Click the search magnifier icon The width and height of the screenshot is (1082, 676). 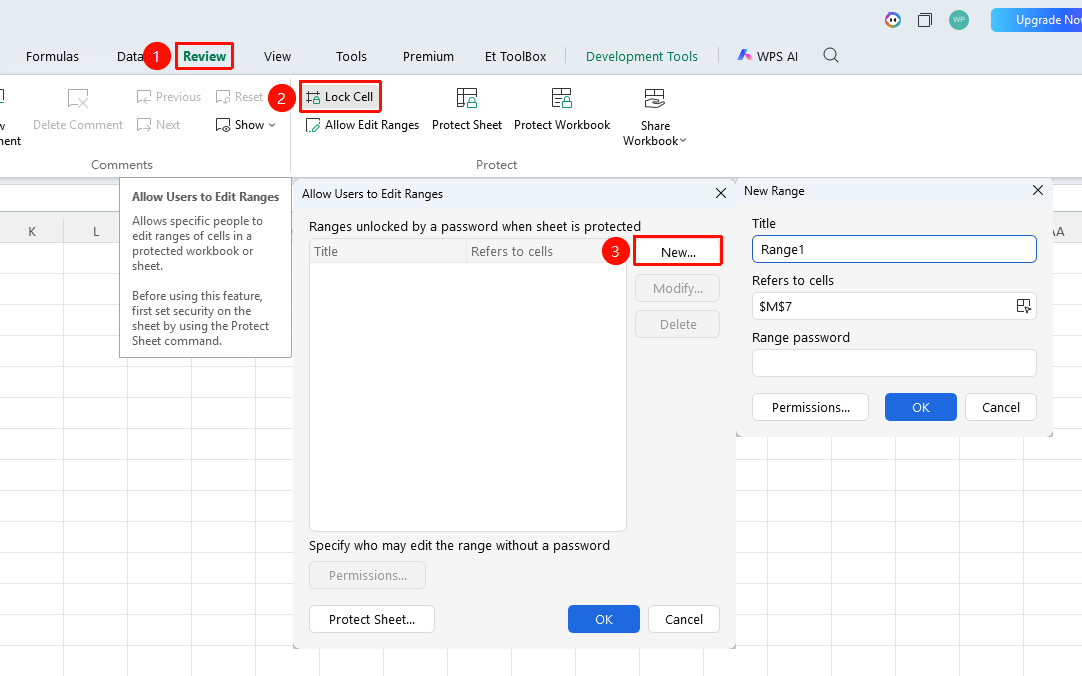(831, 56)
